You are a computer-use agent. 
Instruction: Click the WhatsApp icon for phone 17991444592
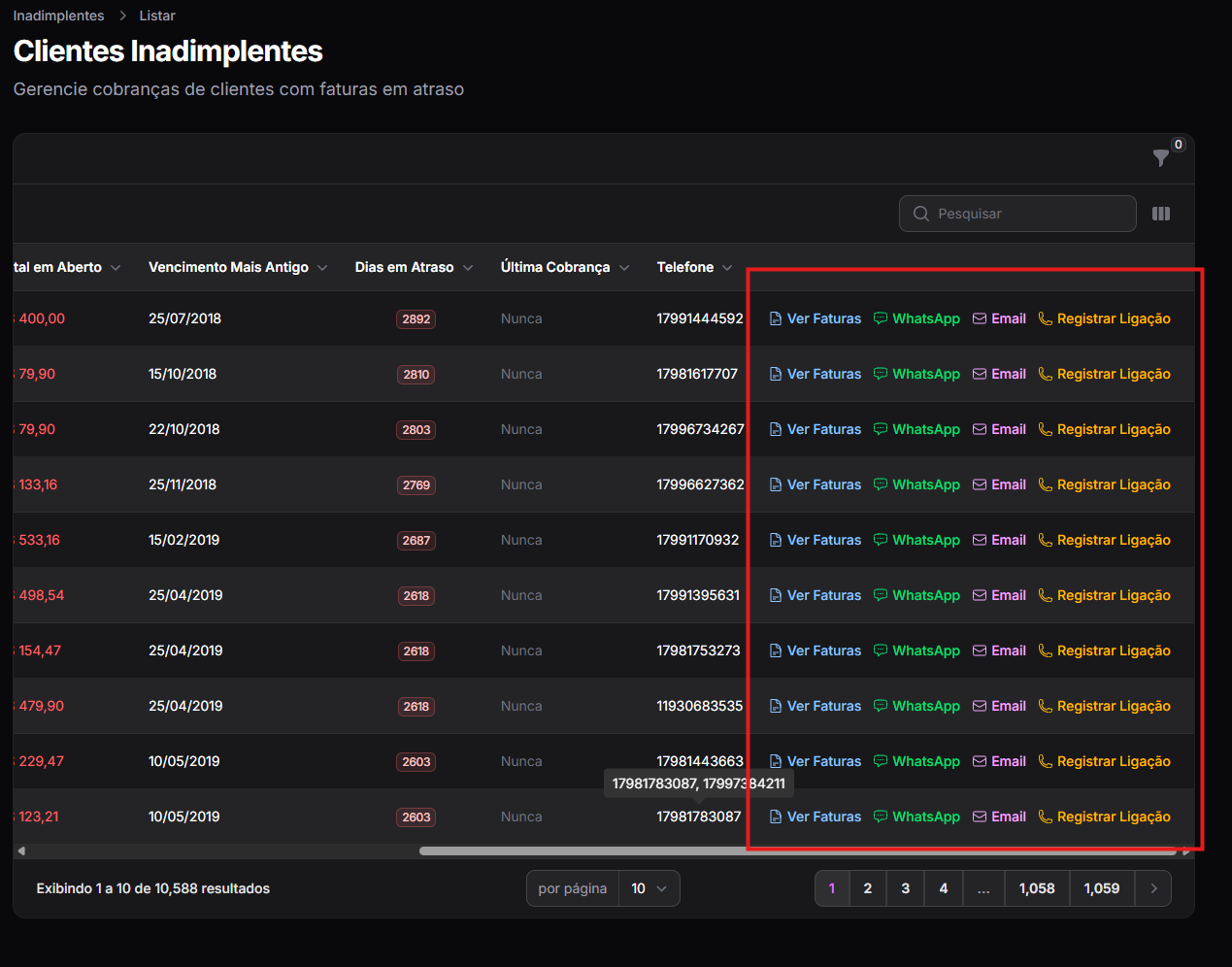pyautogui.click(x=880, y=318)
